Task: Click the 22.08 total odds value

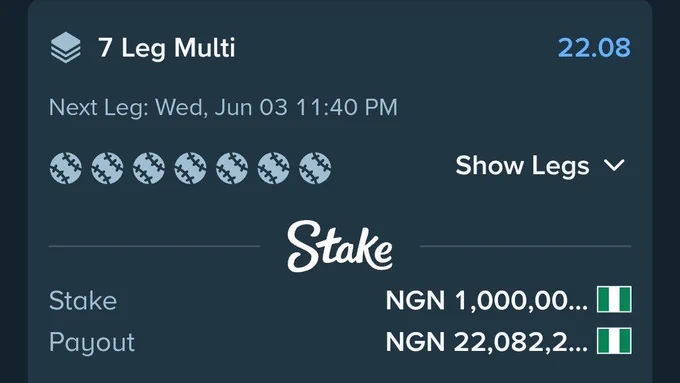Action: (594, 48)
